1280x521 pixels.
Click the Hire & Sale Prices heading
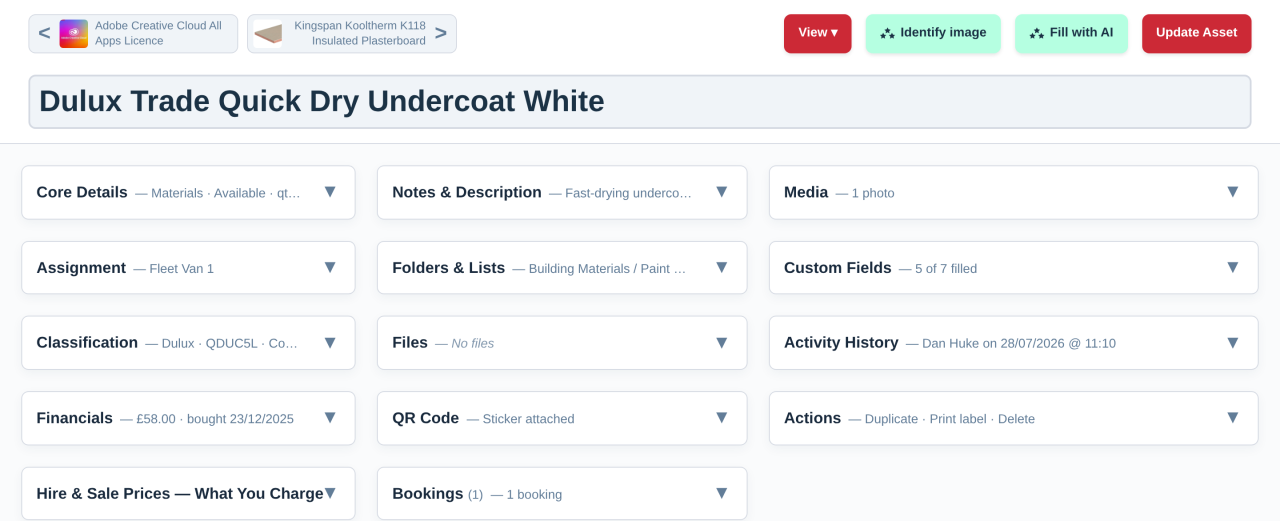(x=180, y=493)
